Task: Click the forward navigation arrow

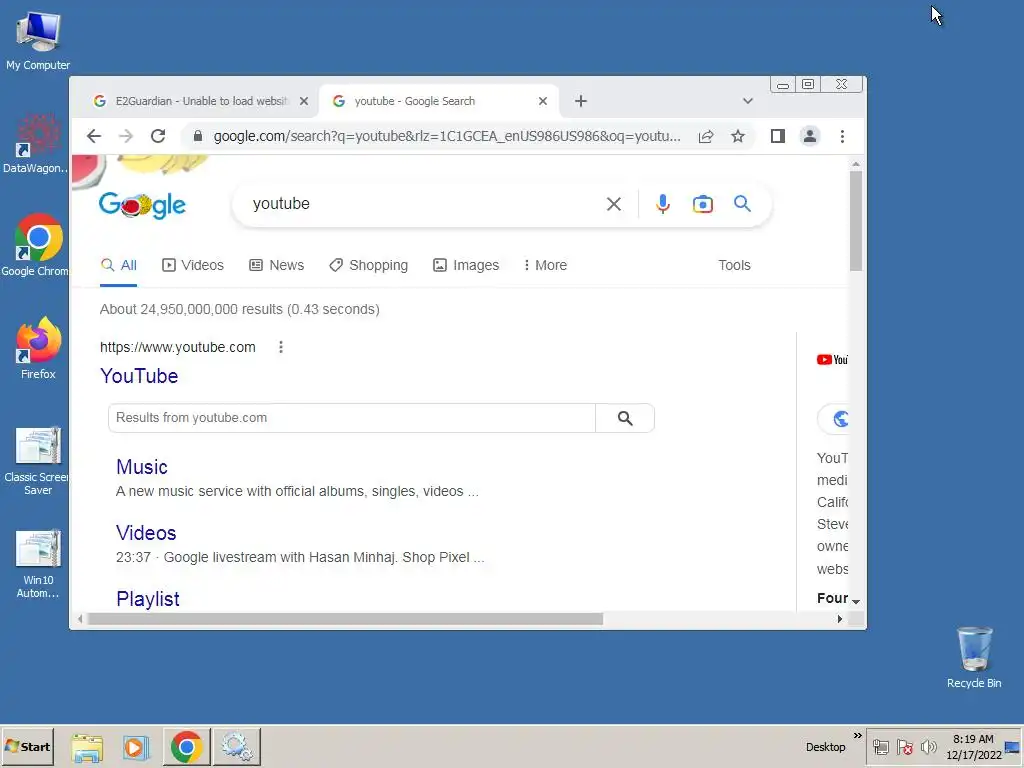Action: tap(126, 136)
